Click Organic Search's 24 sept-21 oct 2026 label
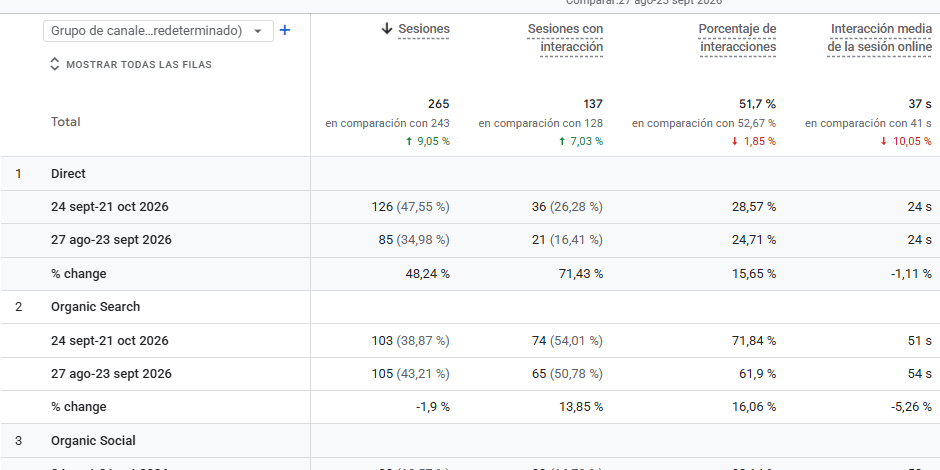This screenshot has height=470, width=940. point(110,341)
